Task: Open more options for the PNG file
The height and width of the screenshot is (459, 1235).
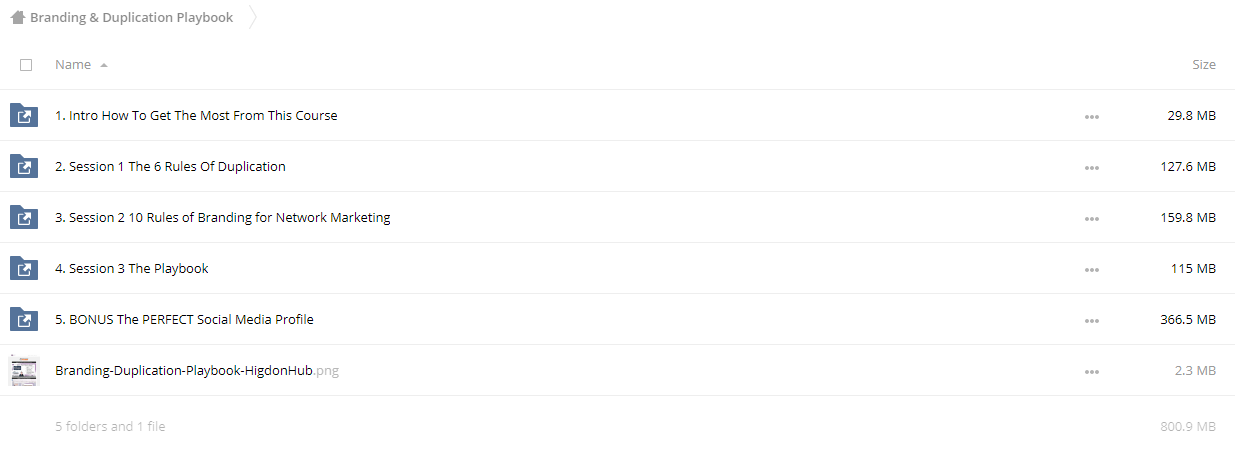Action: click(1091, 372)
